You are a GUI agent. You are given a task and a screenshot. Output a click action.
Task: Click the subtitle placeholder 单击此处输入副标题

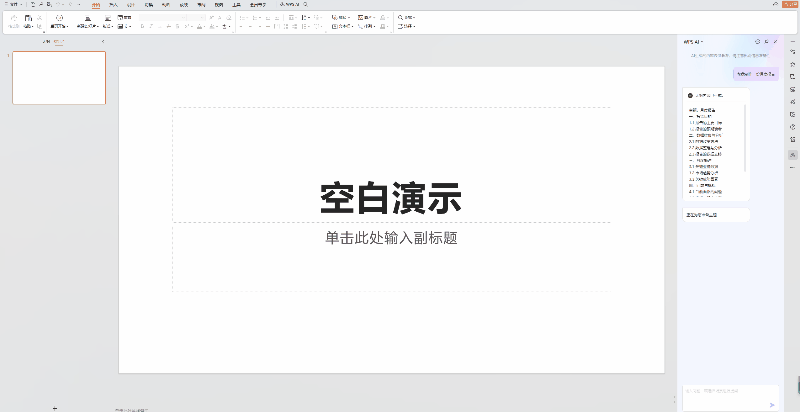pos(391,238)
